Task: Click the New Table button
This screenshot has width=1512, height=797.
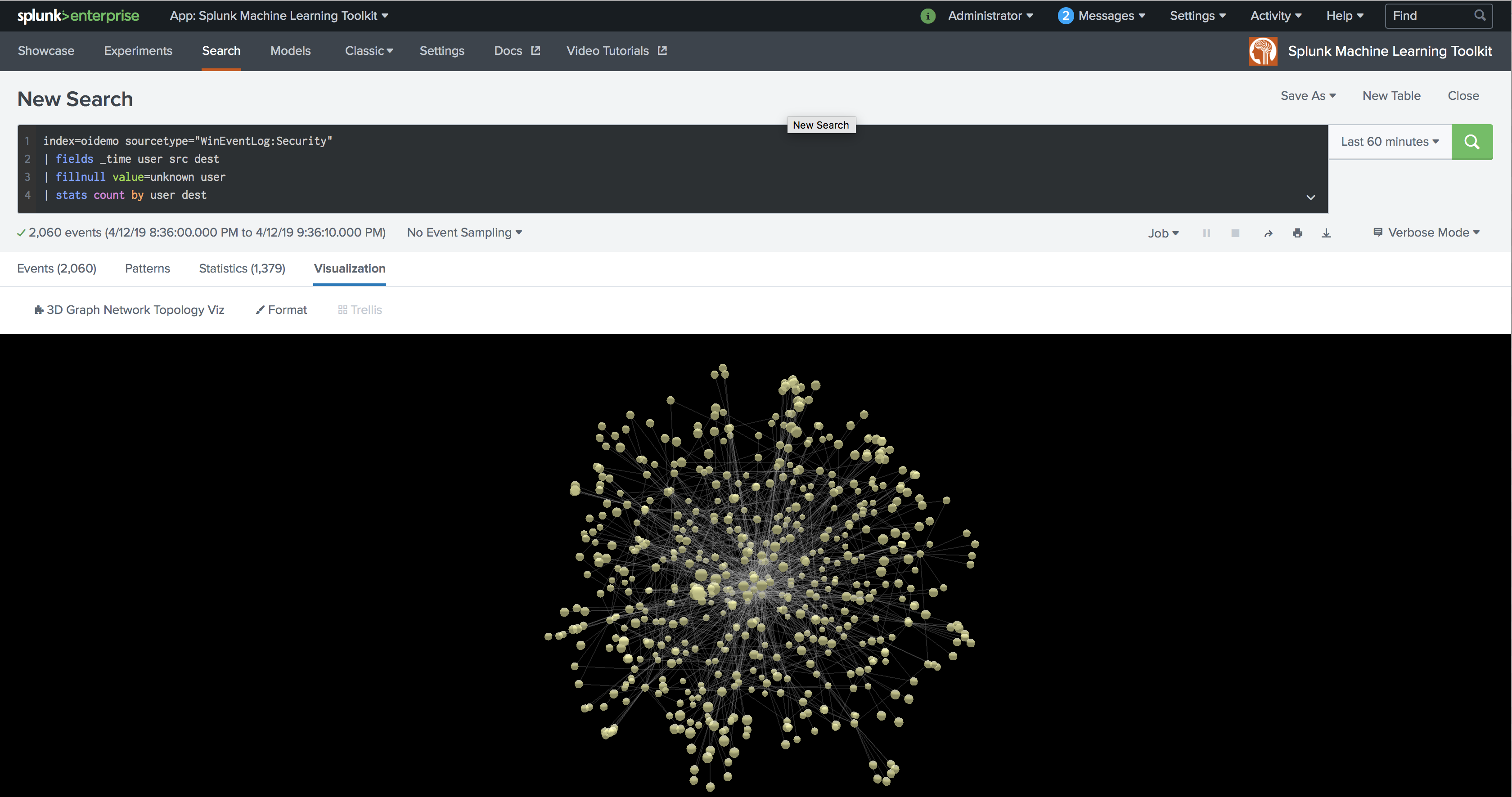Action: coord(1391,96)
